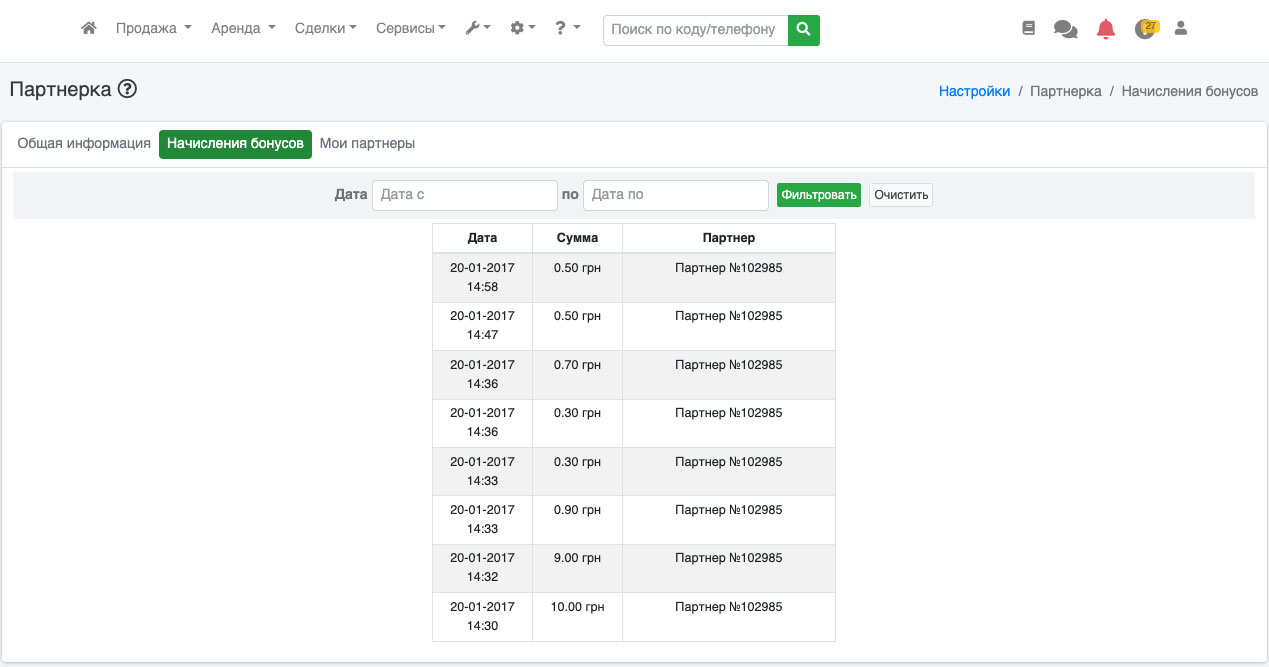Click the Фильтровать button

click(818, 195)
